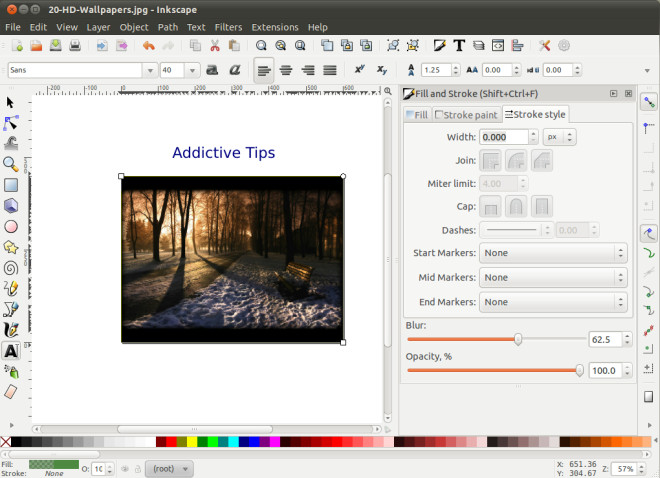The image size is (660, 478).
Task: Cut selection with scissors icon
Action: coord(215,45)
